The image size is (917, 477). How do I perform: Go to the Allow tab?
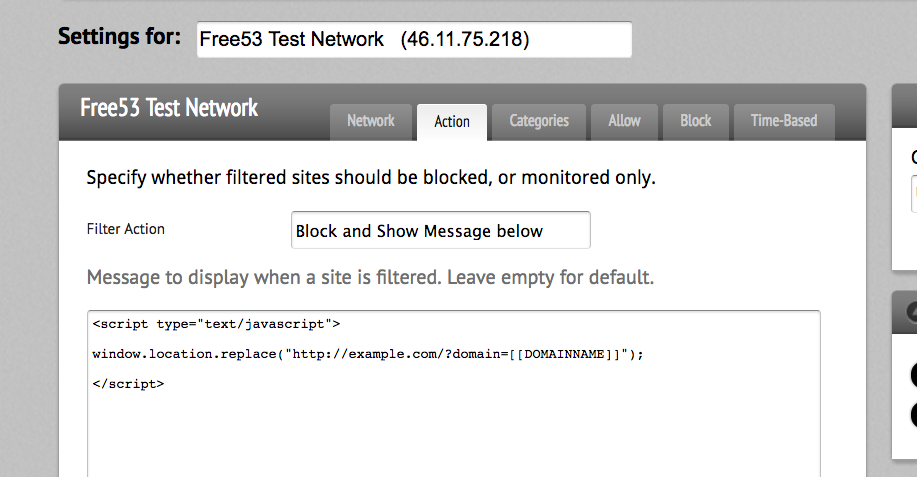(624, 122)
